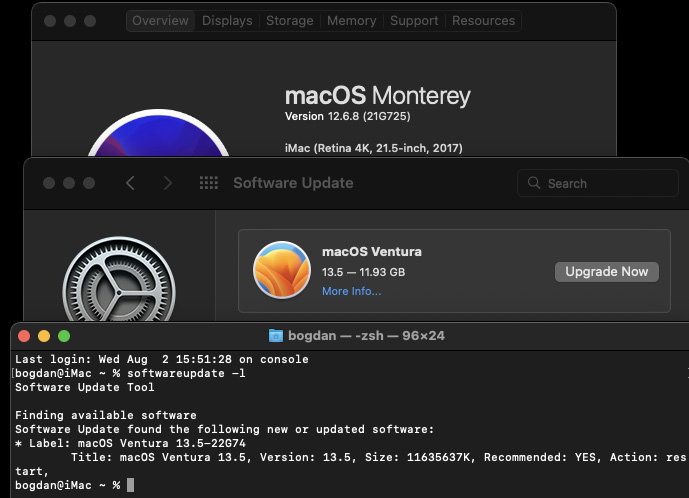The width and height of the screenshot is (689, 498).
Task: Click the "Size: 11635637K" text in Terminal
Action: tap(420, 457)
